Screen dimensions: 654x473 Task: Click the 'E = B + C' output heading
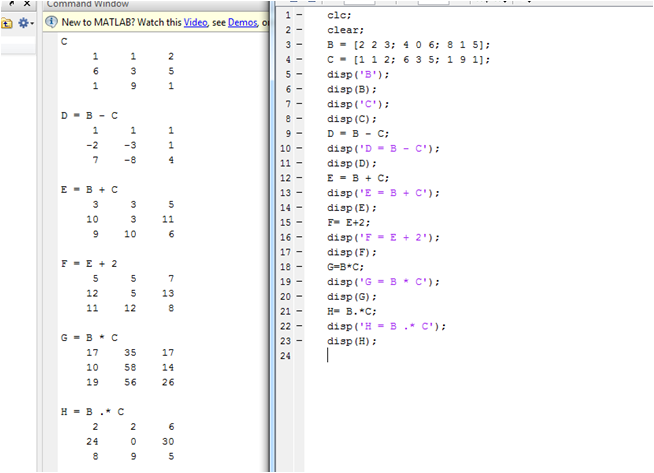pos(89,190)
